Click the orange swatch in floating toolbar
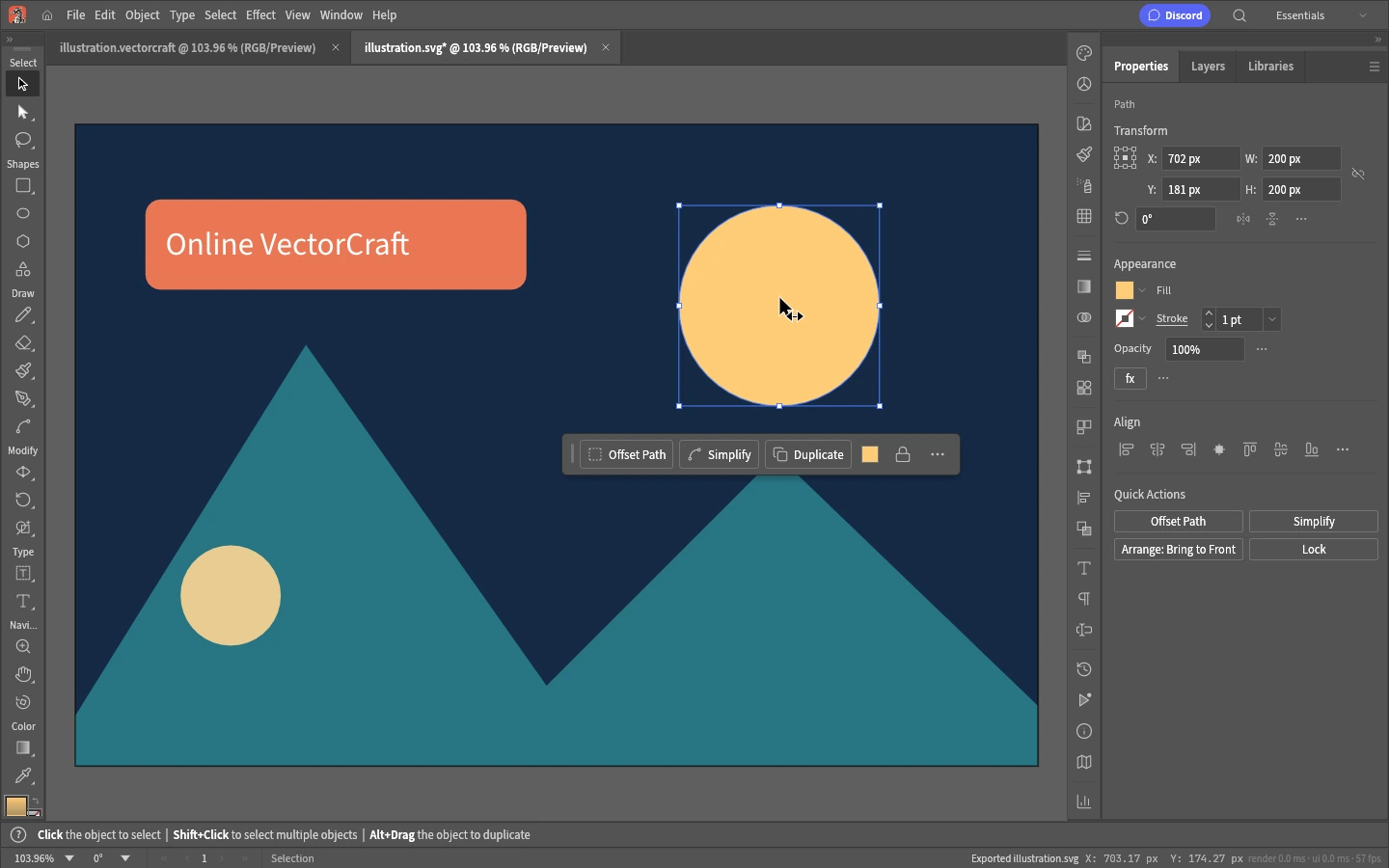 click(x=870, y=454)
